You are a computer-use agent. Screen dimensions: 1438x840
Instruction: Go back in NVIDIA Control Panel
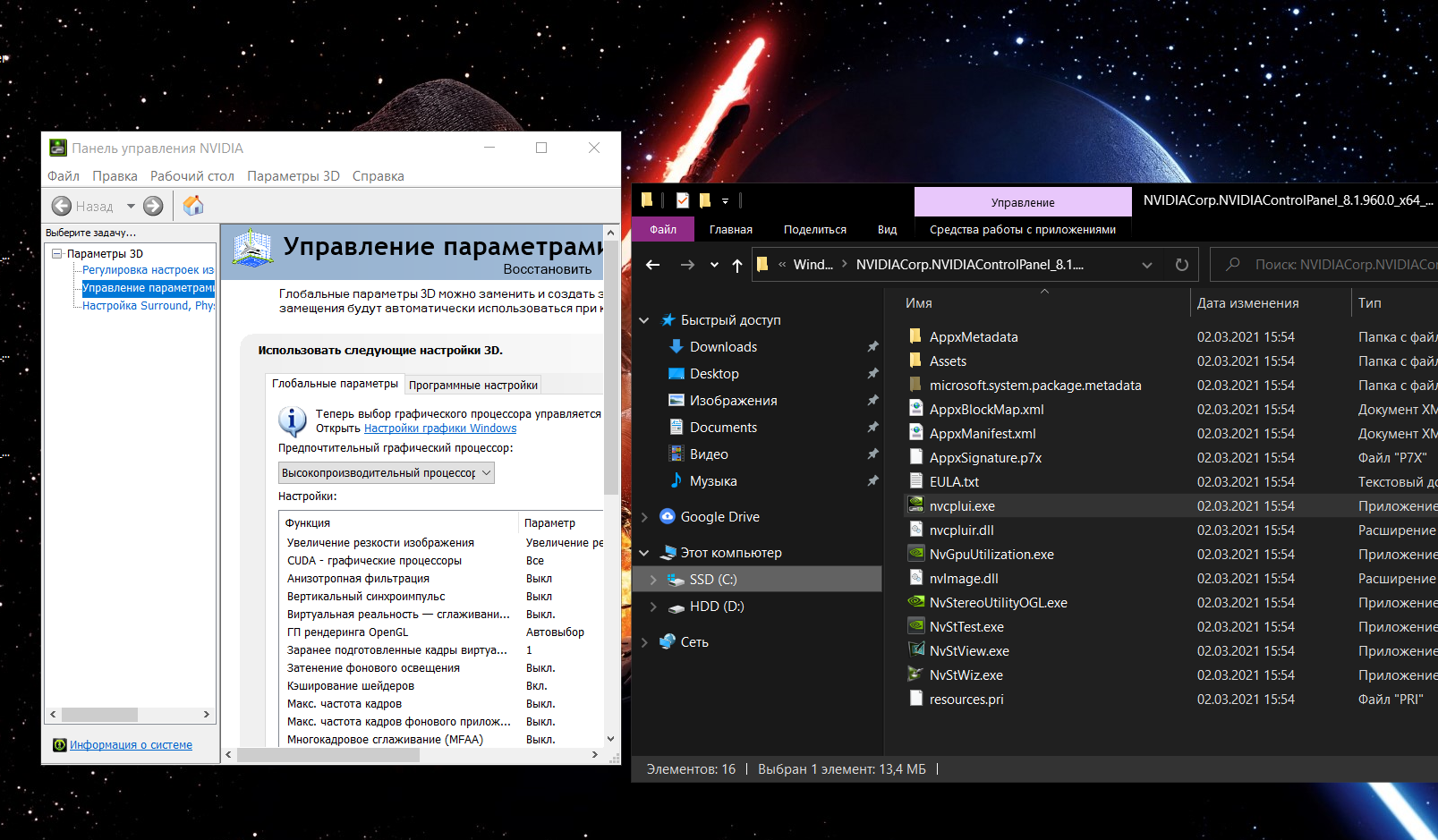click(81, 206)
